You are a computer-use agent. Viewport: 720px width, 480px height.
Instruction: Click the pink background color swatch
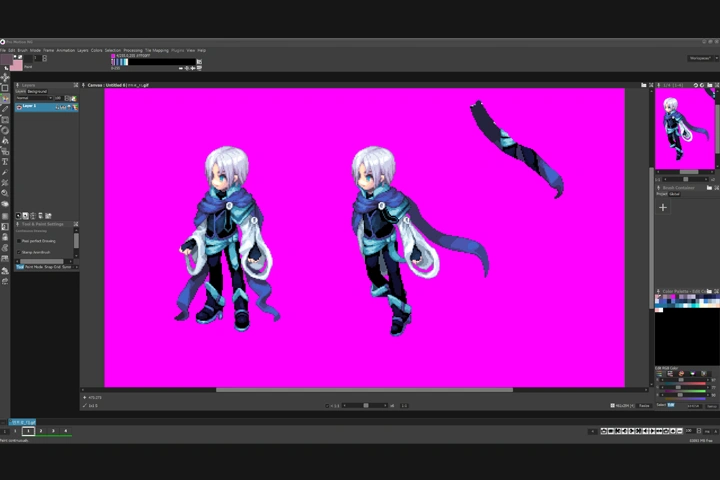coord(17,65)
